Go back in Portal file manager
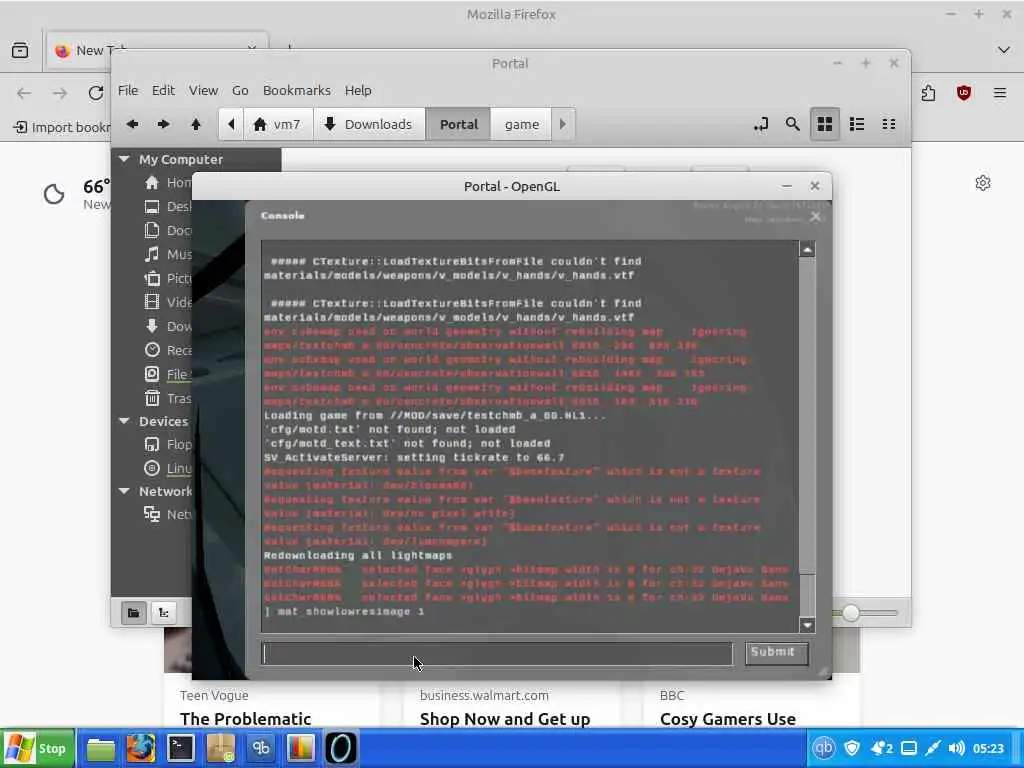The width and height of the screenshot is (1024, 768). (x=133, y=124)
